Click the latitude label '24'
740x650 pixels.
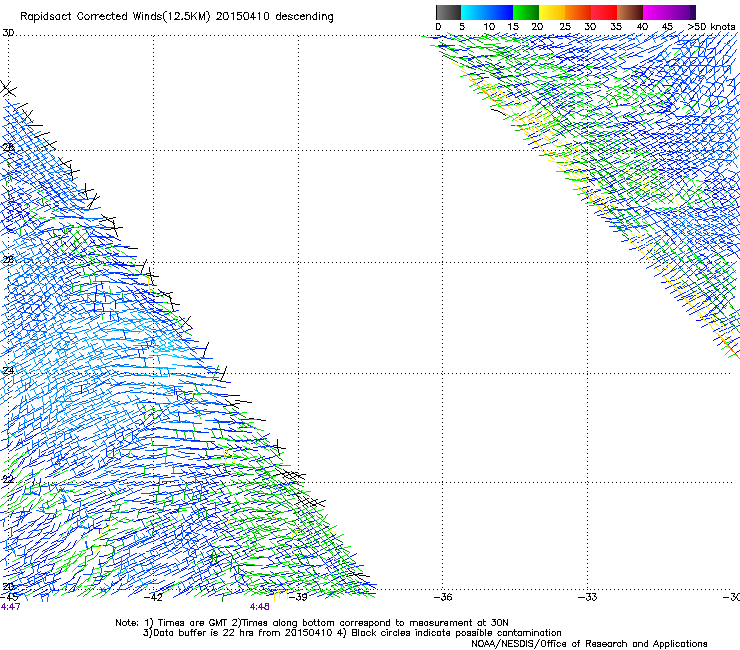coord(8,371)
